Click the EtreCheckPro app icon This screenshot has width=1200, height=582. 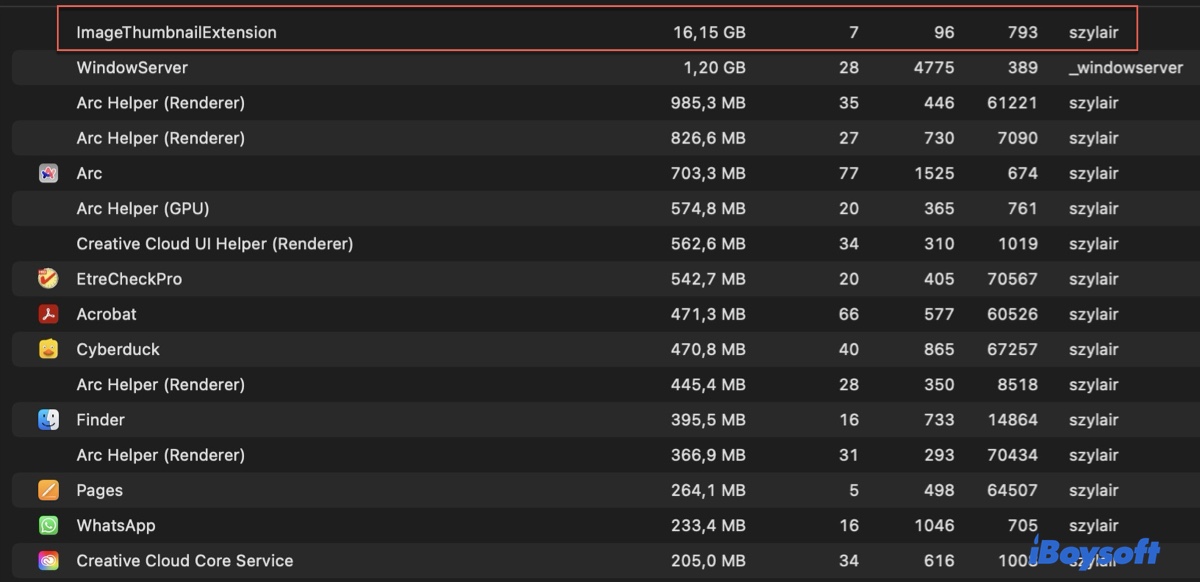point(48,279)
